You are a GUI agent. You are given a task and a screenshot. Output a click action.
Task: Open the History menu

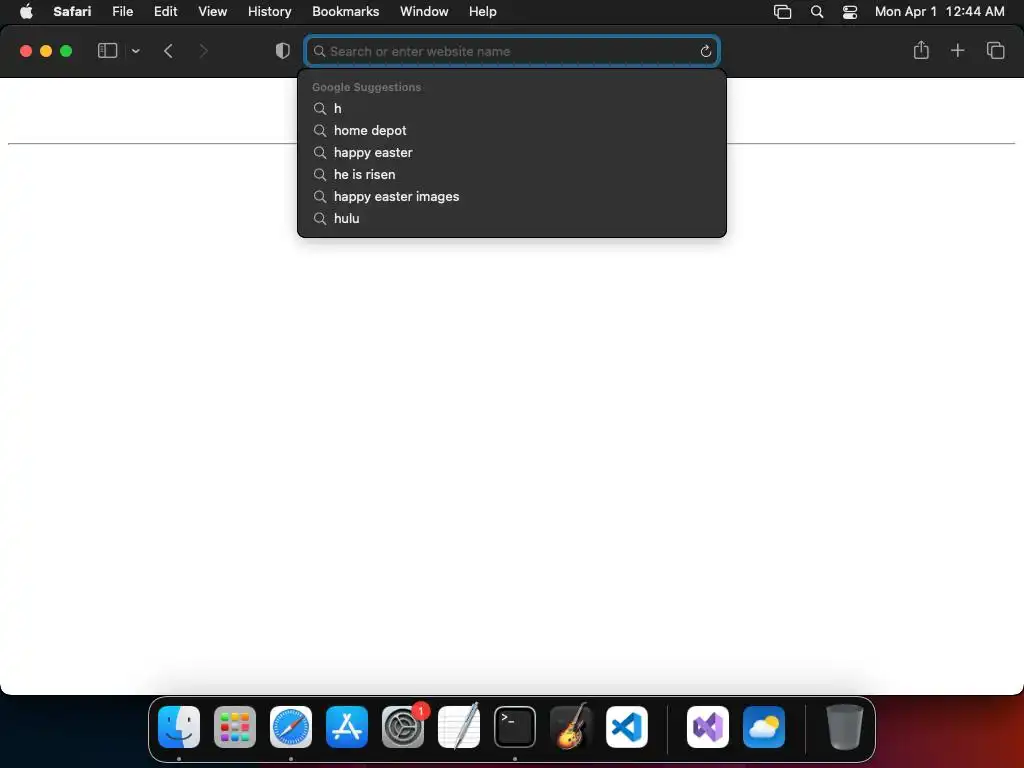269,12
